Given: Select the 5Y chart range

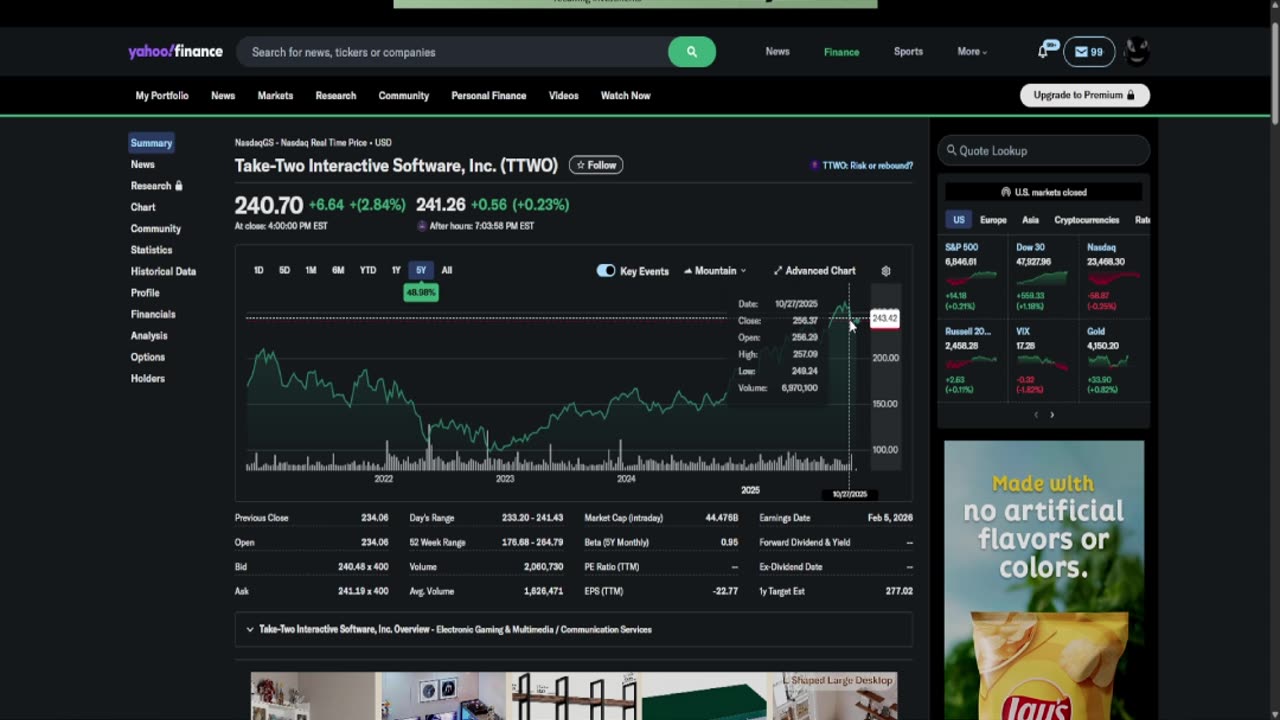Looking at the screenshot, I should tap(421, 270).
